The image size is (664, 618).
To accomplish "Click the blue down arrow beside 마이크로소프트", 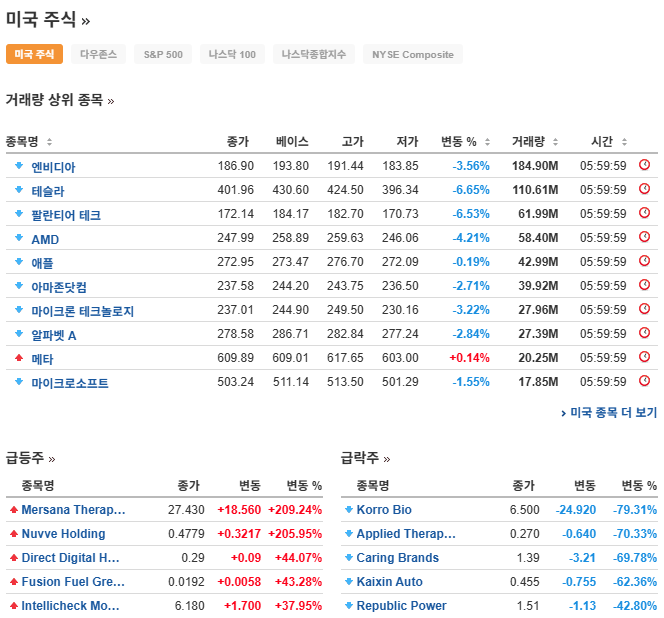I will click(19, 382).
